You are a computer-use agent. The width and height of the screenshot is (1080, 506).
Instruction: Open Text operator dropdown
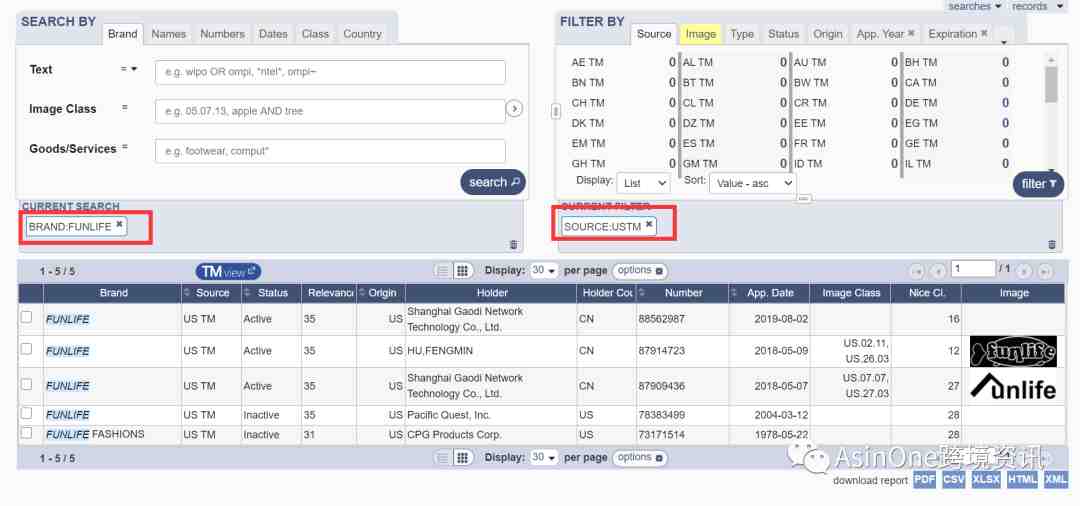click(129, 69)
